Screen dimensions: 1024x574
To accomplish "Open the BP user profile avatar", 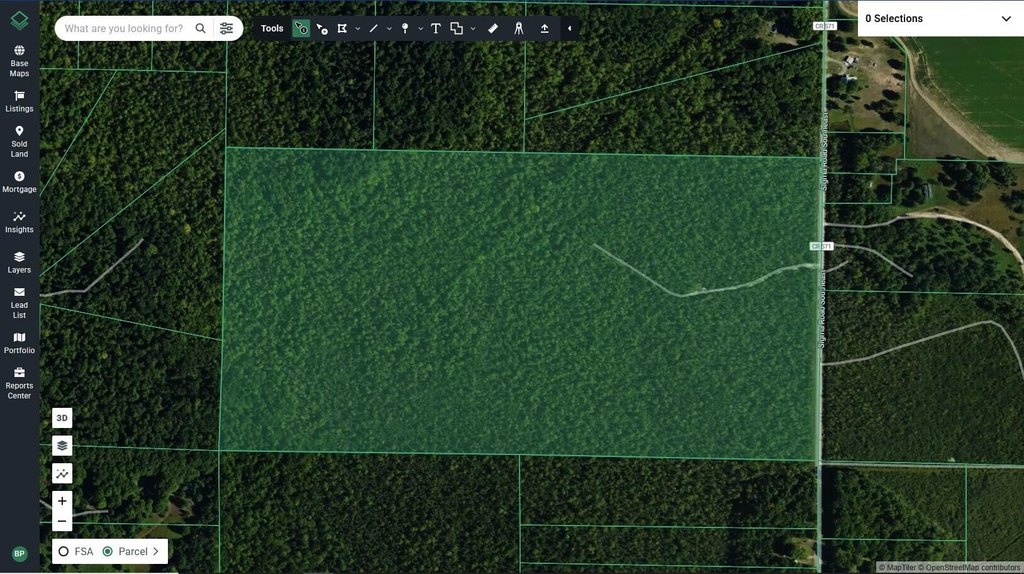I will (19, 553).
